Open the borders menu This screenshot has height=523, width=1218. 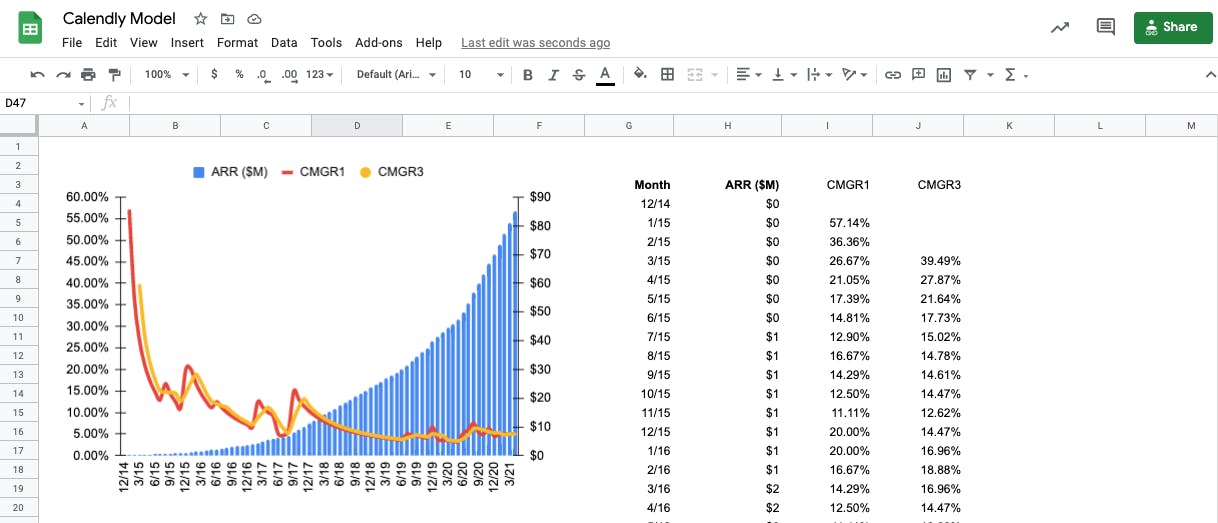667,74
